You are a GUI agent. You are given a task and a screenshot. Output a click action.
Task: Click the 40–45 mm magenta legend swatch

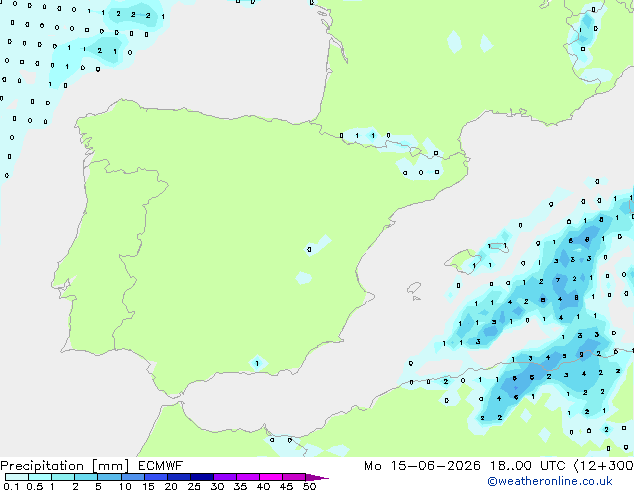click(271, 477)
